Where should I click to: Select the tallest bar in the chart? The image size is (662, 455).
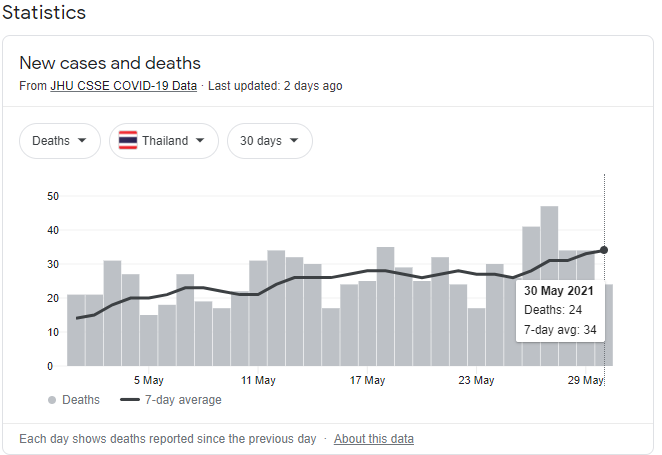[549, 285]
